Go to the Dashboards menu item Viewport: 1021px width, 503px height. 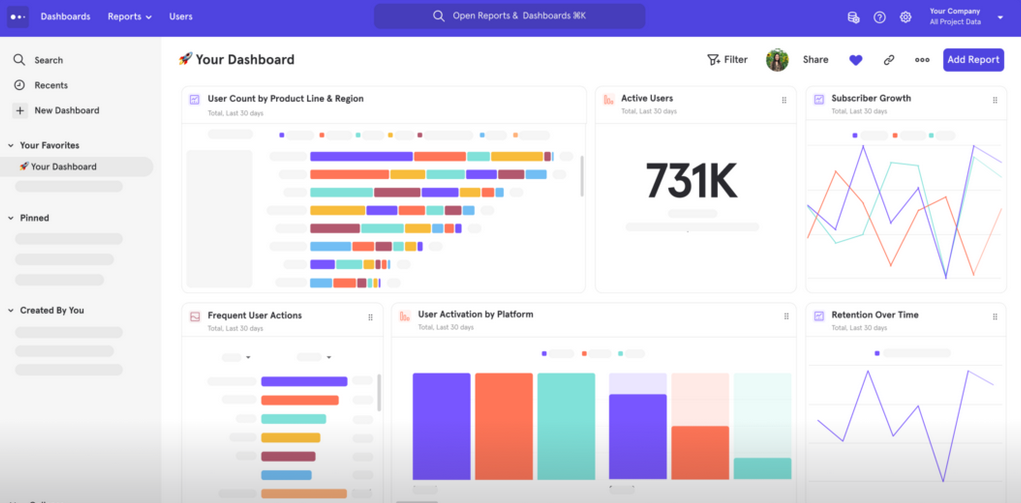click(65, 17)
